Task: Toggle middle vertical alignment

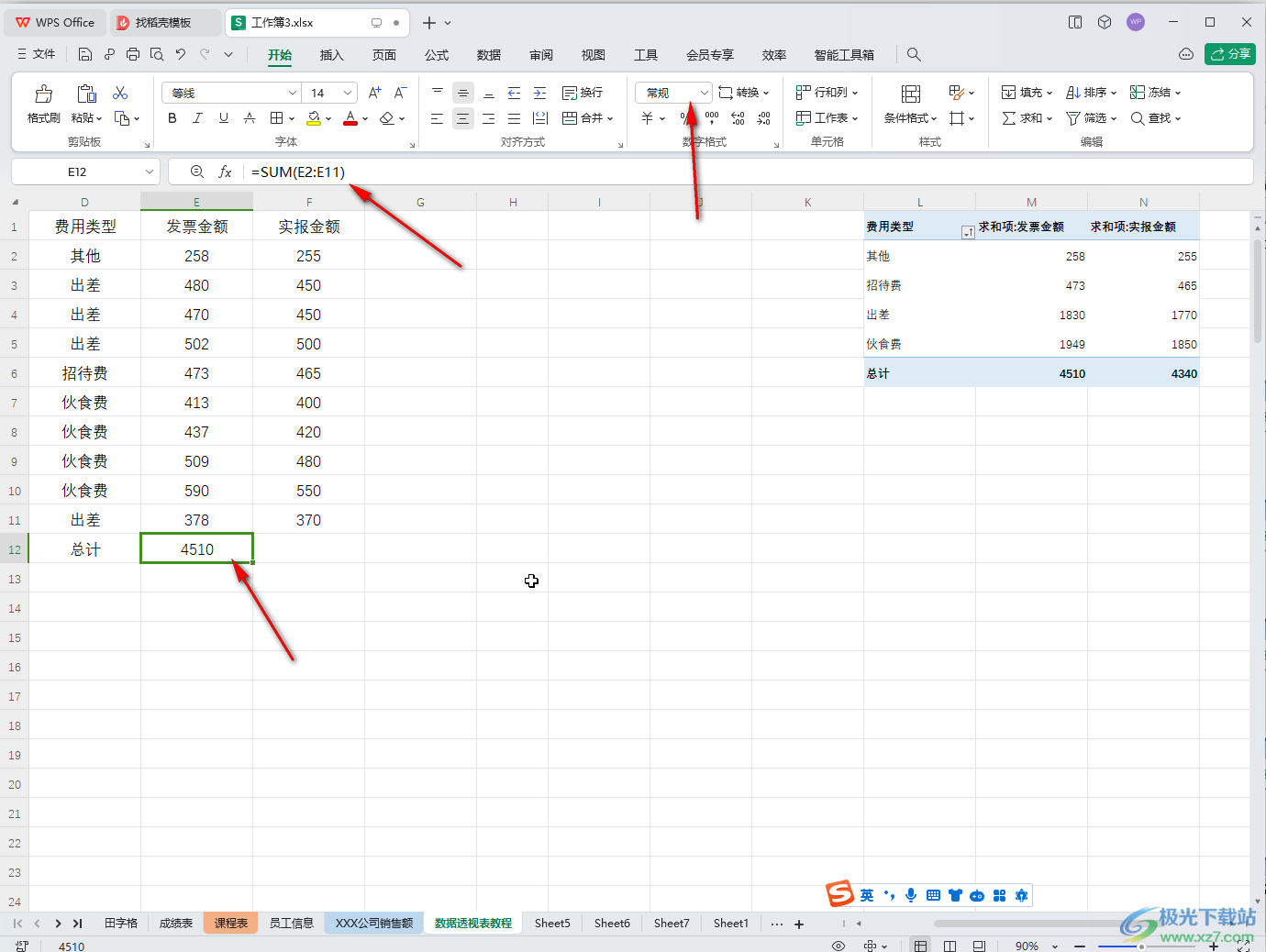Action: 463,93
